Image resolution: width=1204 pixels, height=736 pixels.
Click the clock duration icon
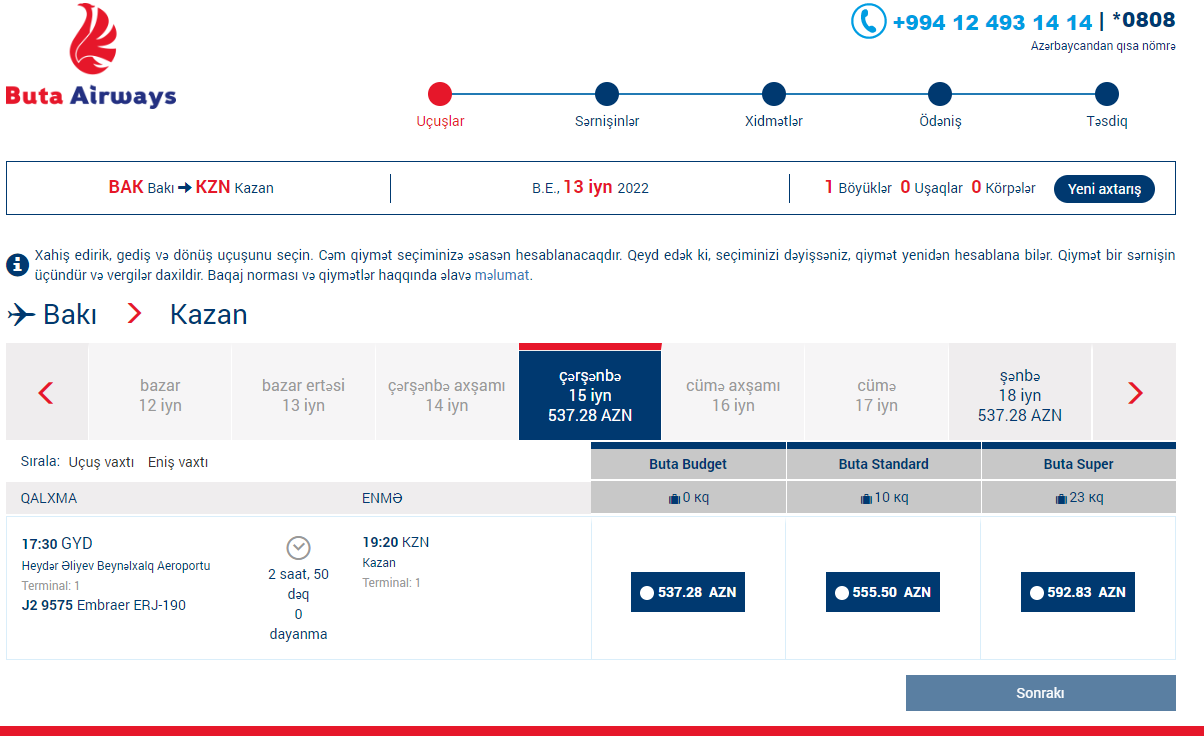pos(298,547)
